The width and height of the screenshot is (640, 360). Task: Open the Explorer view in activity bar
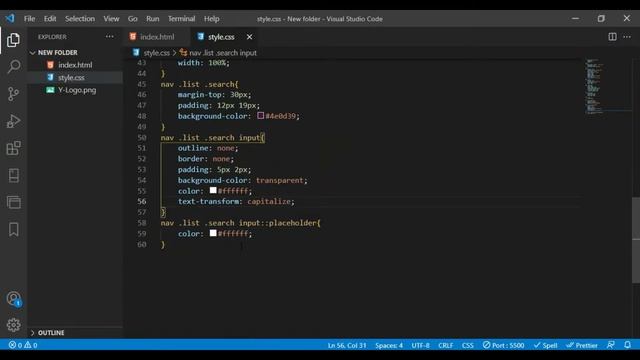coord(13,40)
